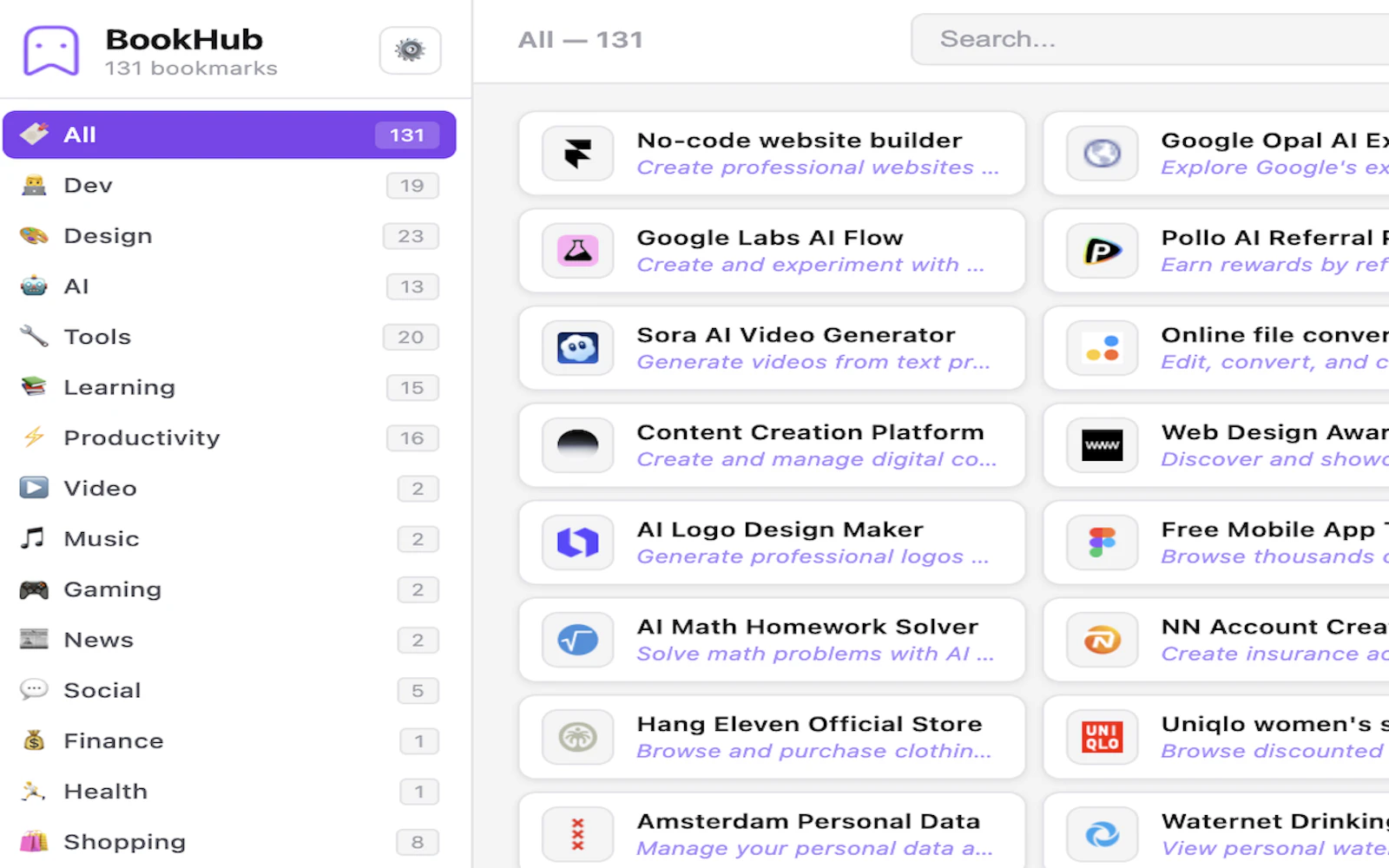
Task: Open the AI category
Action: (x=229, y=286)
